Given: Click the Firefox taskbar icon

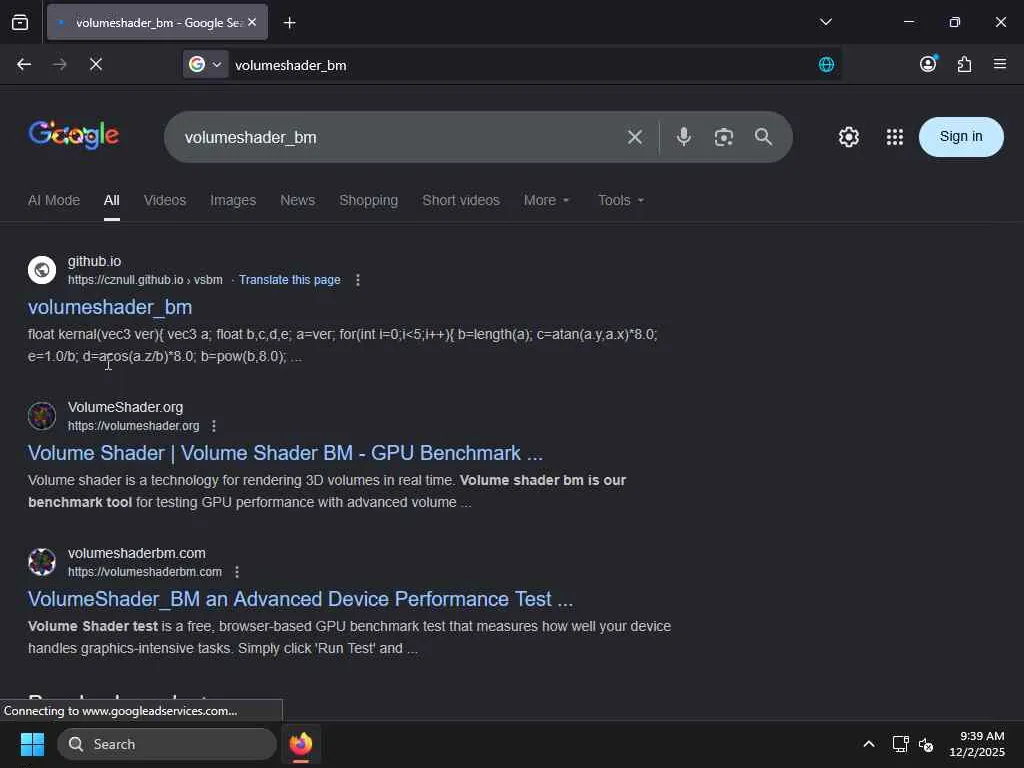Looking at the screenshot, I should click(300, 744).
